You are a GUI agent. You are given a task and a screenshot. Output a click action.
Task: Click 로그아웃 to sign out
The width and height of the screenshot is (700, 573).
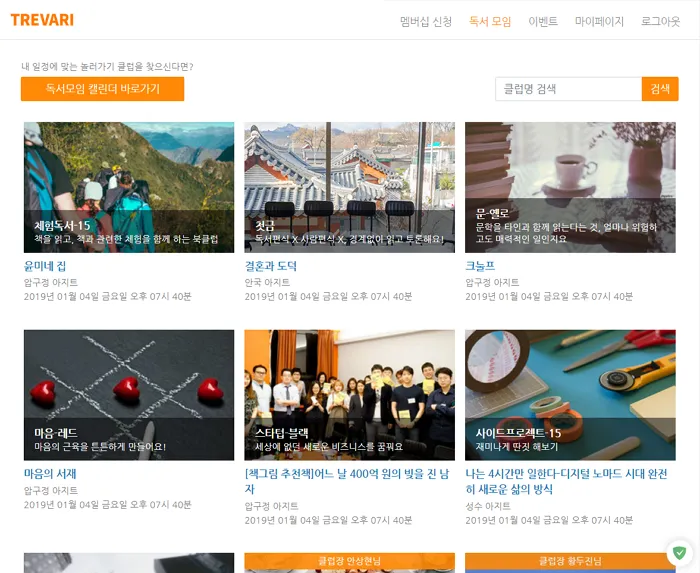pyautogui.click(x=660, y=21)
